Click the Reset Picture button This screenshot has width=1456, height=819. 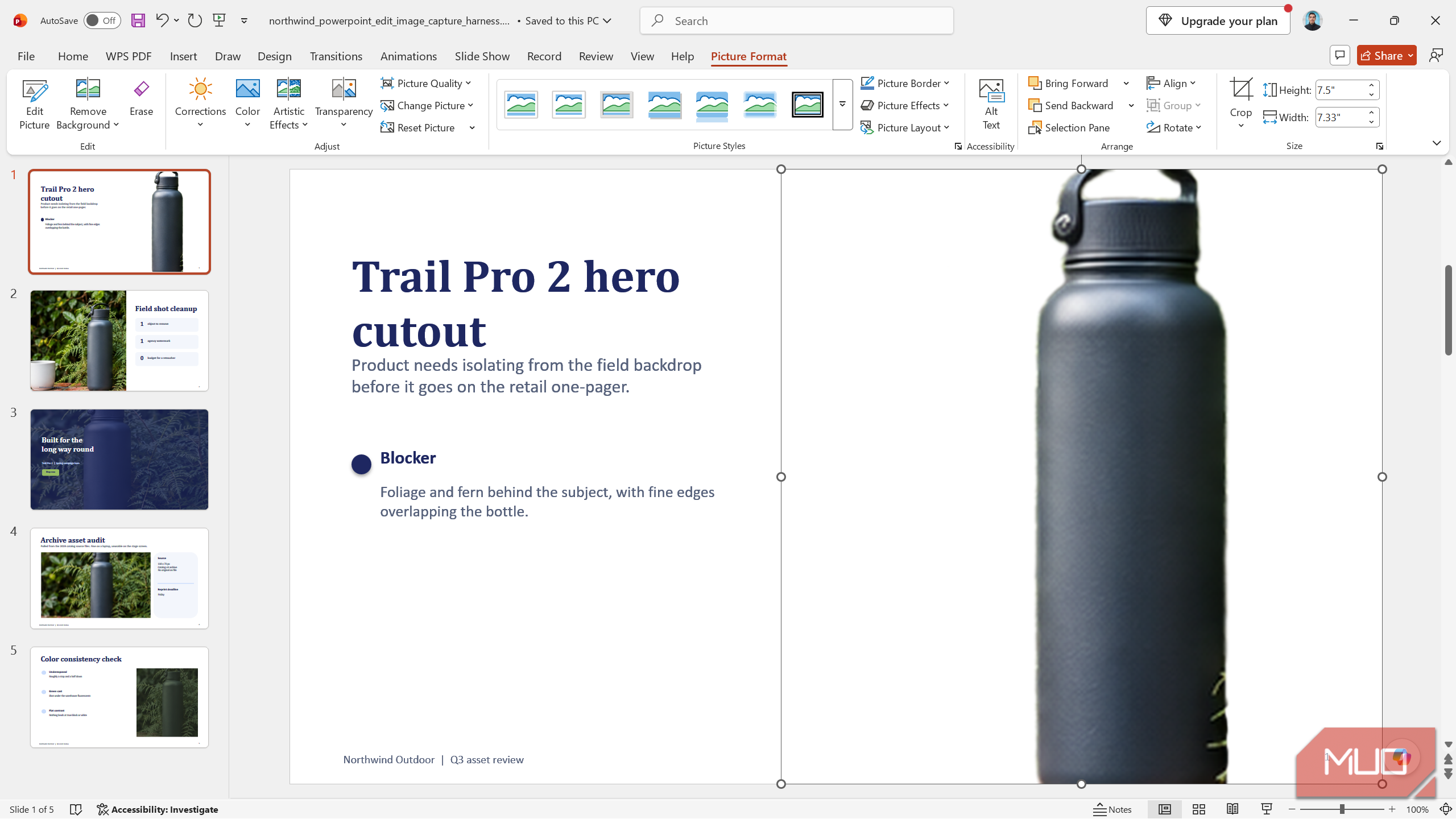[x=418, y=127]
